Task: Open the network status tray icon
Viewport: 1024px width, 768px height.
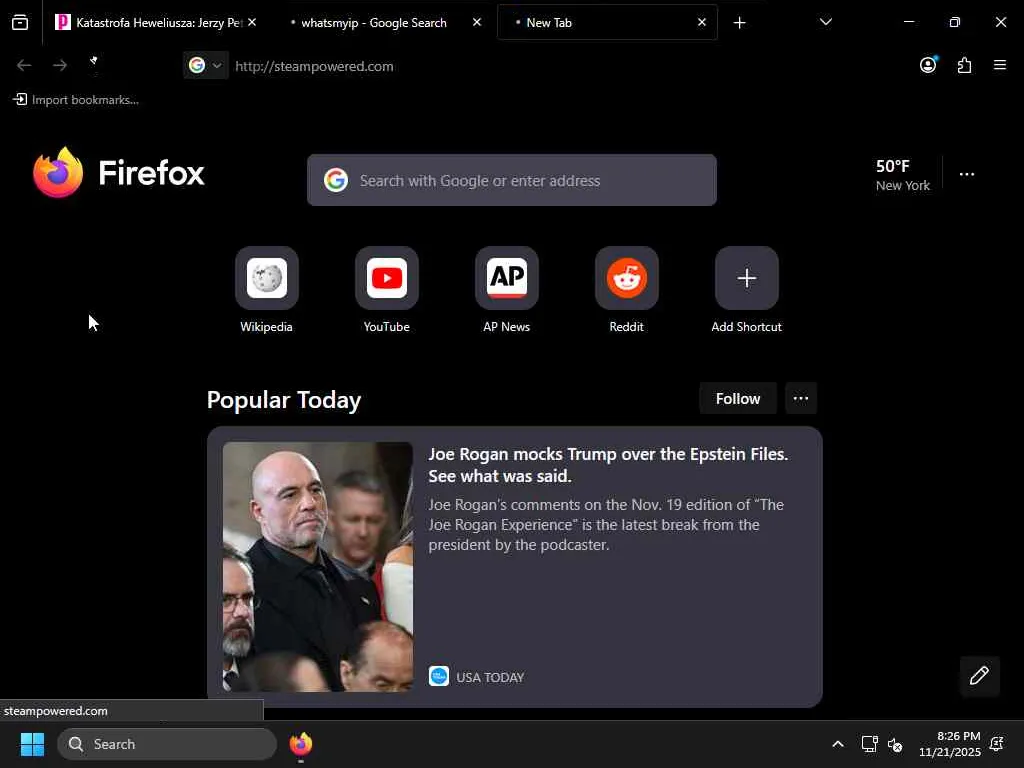Action: 869,744
